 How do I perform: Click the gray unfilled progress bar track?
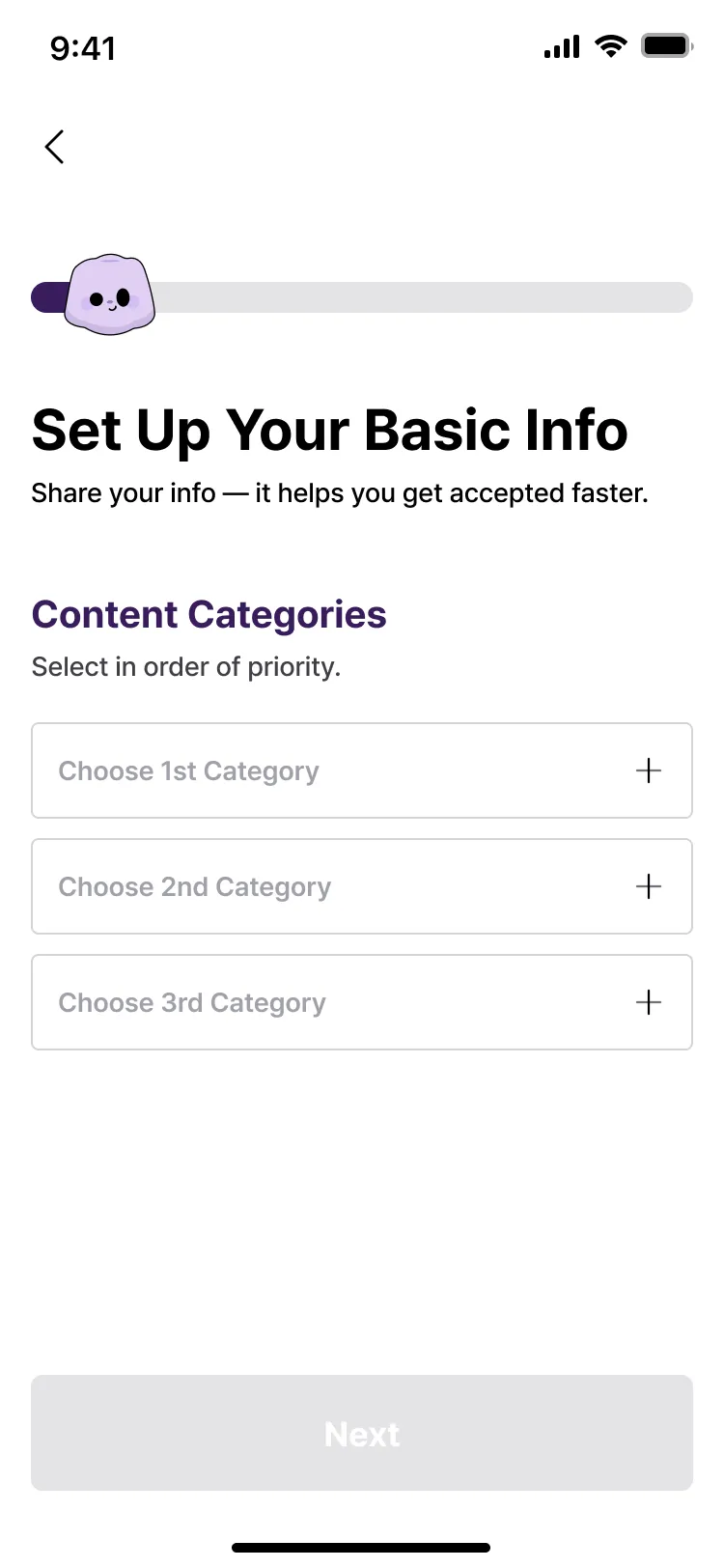pos(425,297)
